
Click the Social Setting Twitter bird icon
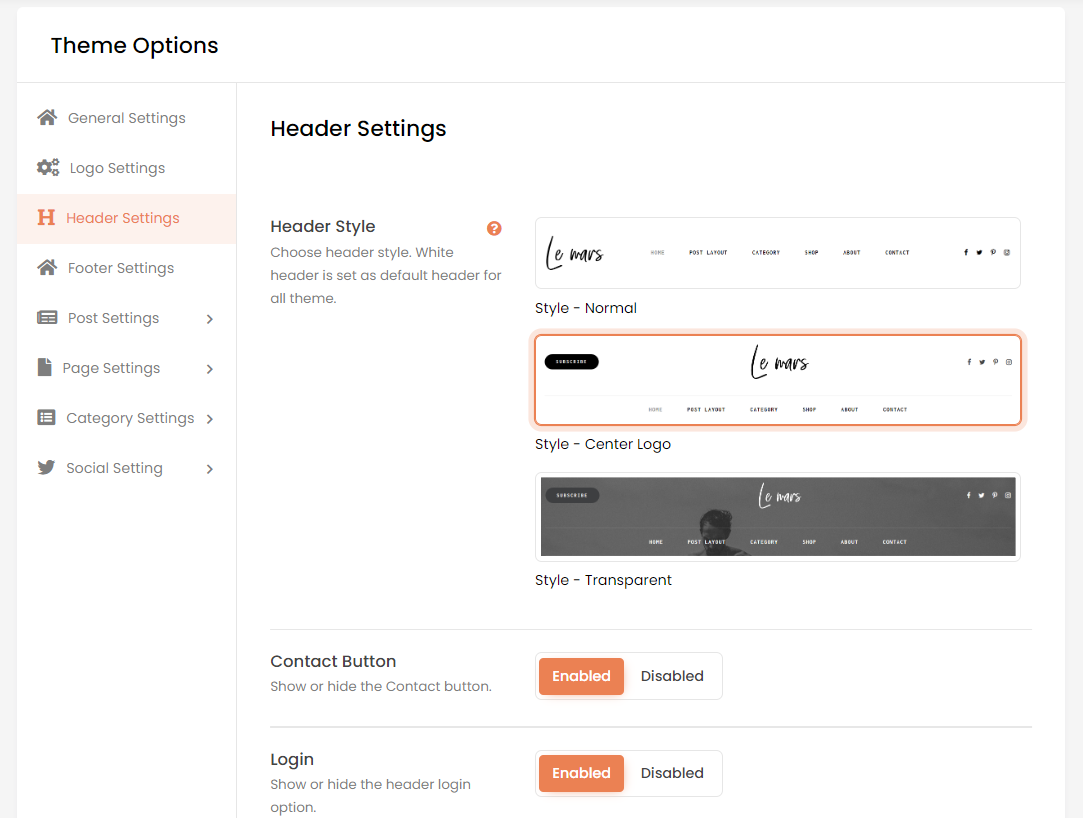[x=46, y=468]
